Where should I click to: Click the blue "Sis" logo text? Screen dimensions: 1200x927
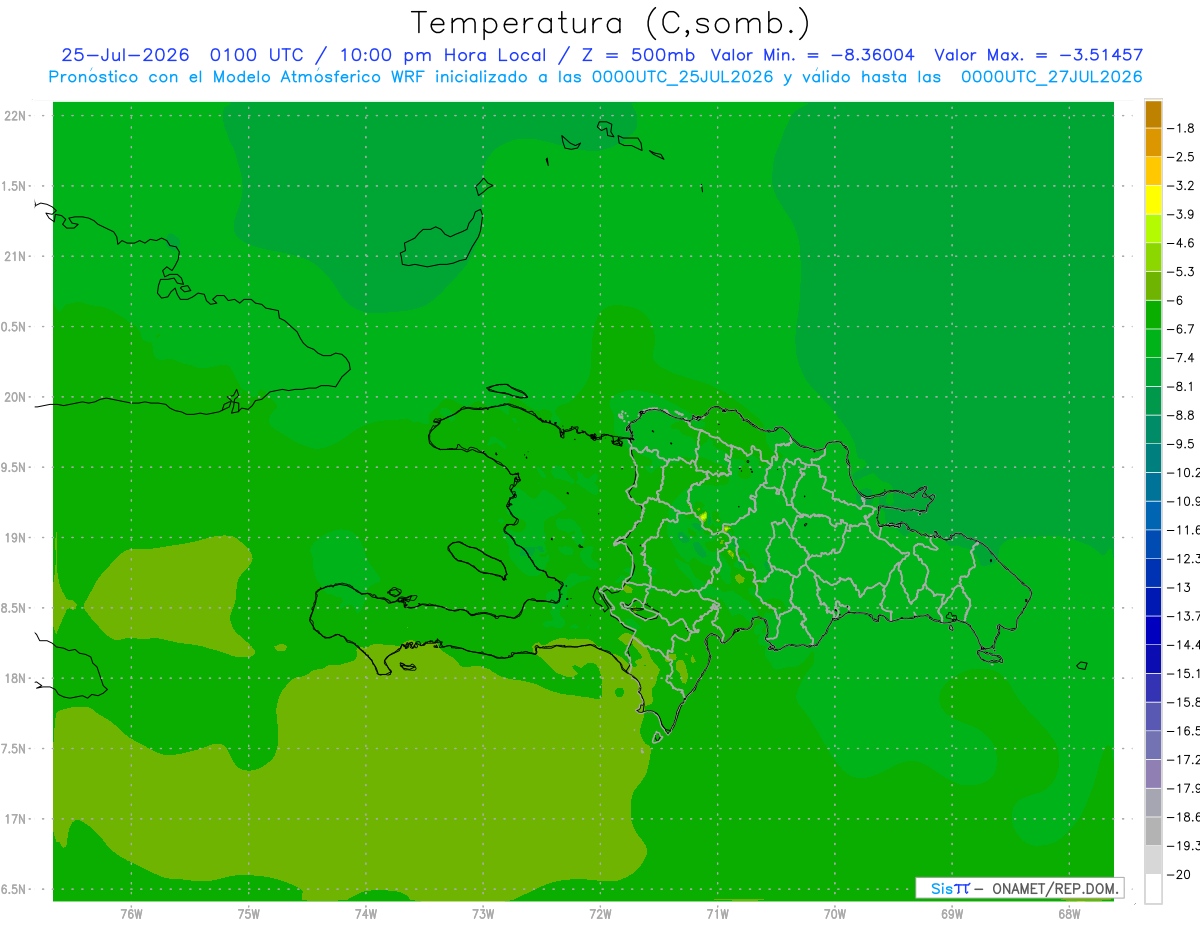[x=943, y=888]
